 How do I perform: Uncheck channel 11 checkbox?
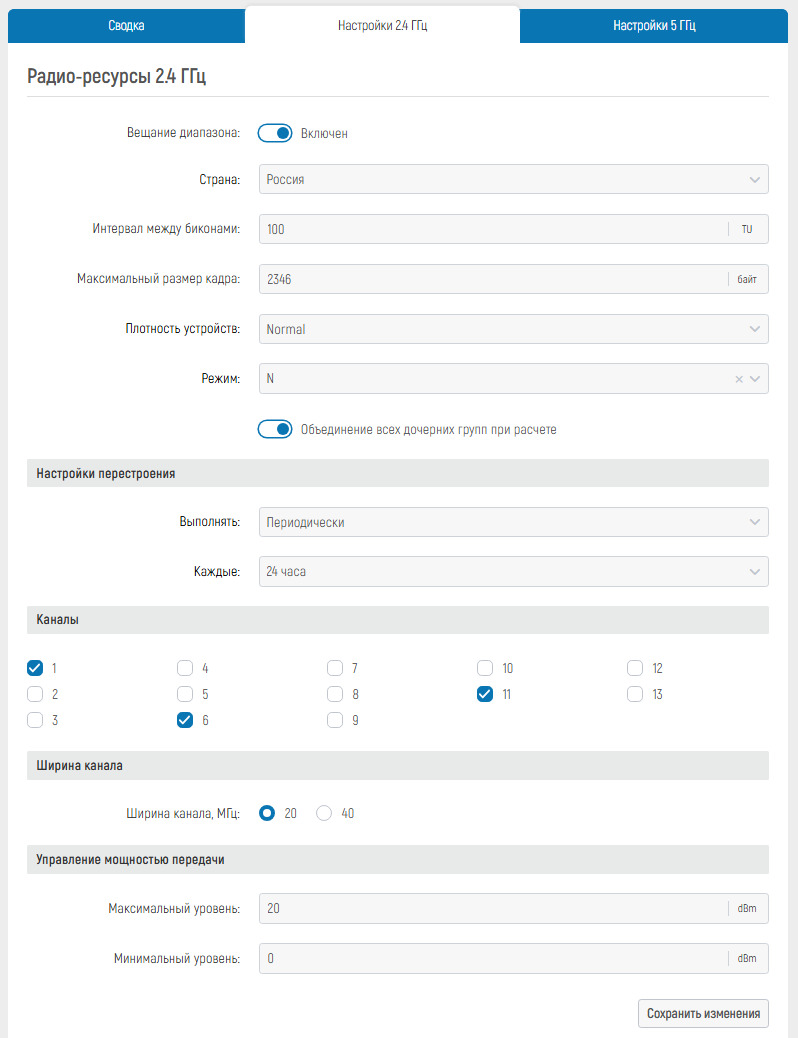[485, 694]
